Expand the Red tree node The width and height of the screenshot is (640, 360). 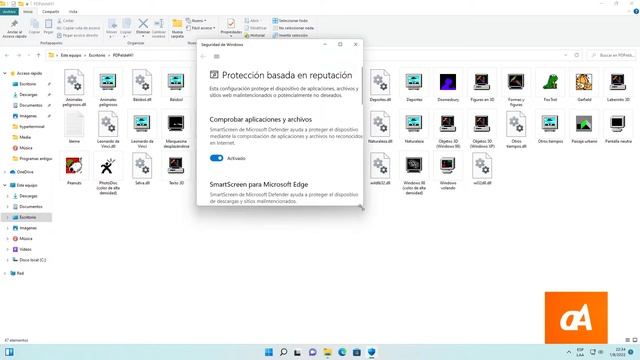5,273
